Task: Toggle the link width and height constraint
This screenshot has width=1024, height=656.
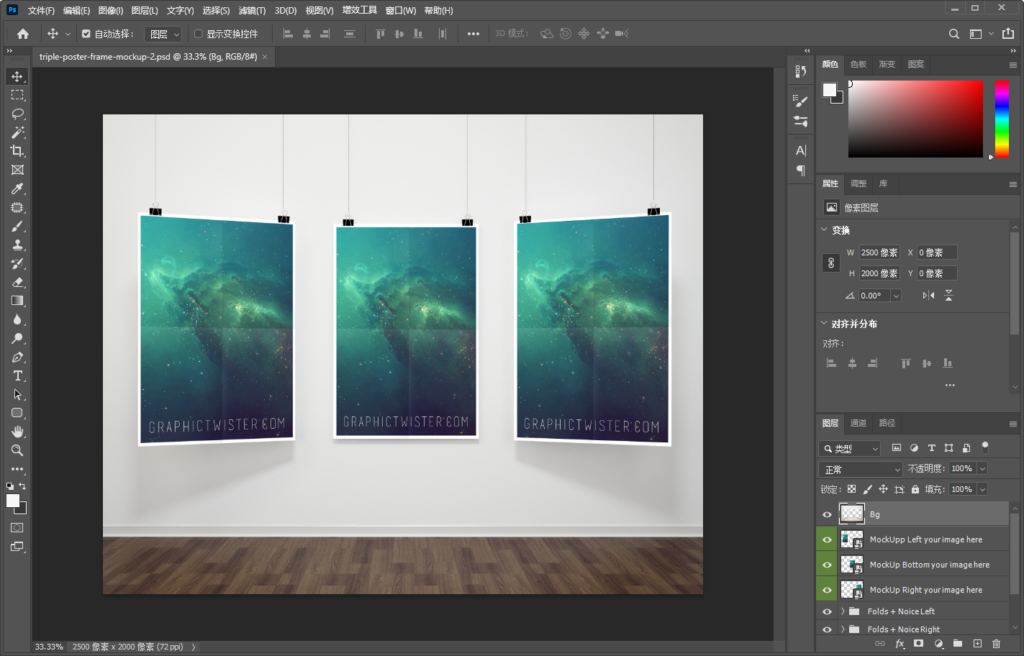Action: point(831,263)
